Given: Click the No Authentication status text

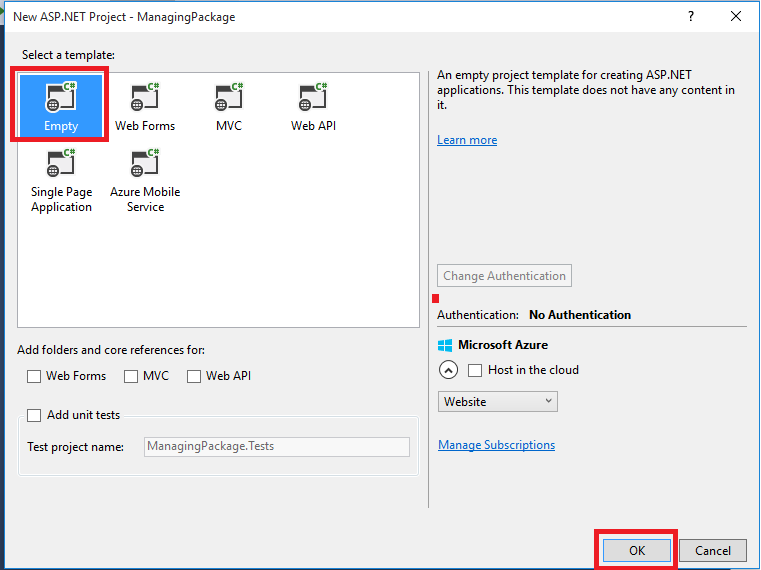Looking at the screenshot, I should coord(579,315).
